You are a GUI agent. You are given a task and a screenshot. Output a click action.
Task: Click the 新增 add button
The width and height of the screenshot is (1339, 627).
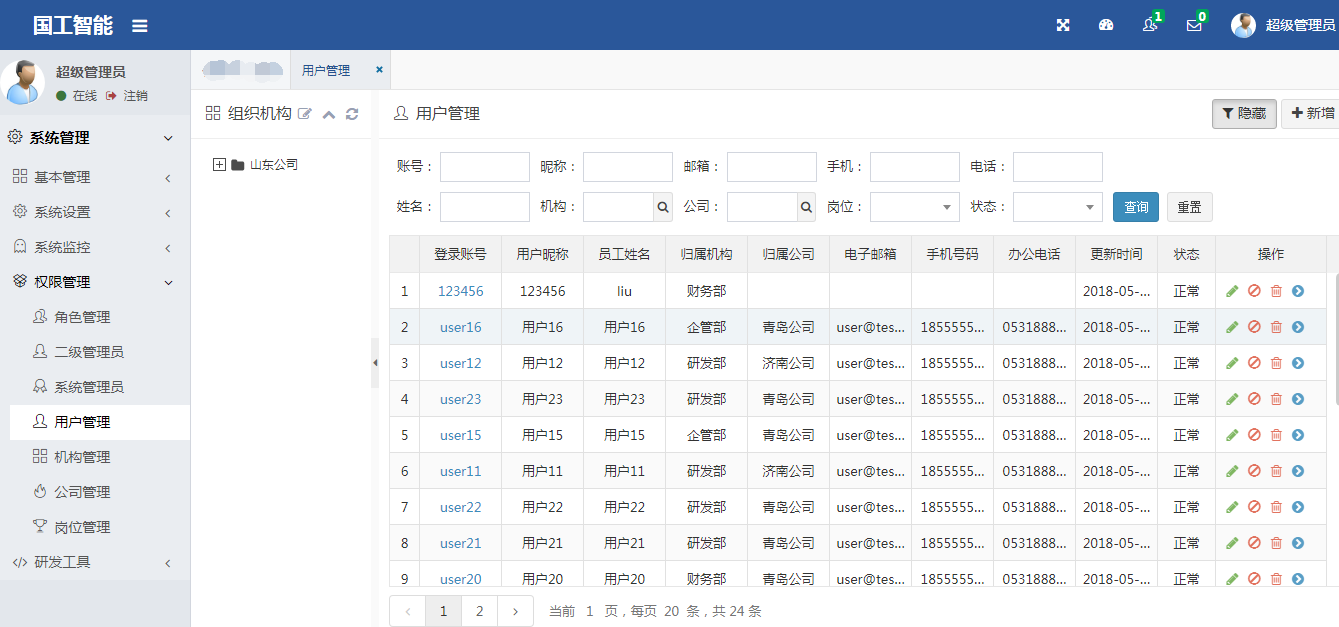pyautogui.click(x=1312, y=114)
